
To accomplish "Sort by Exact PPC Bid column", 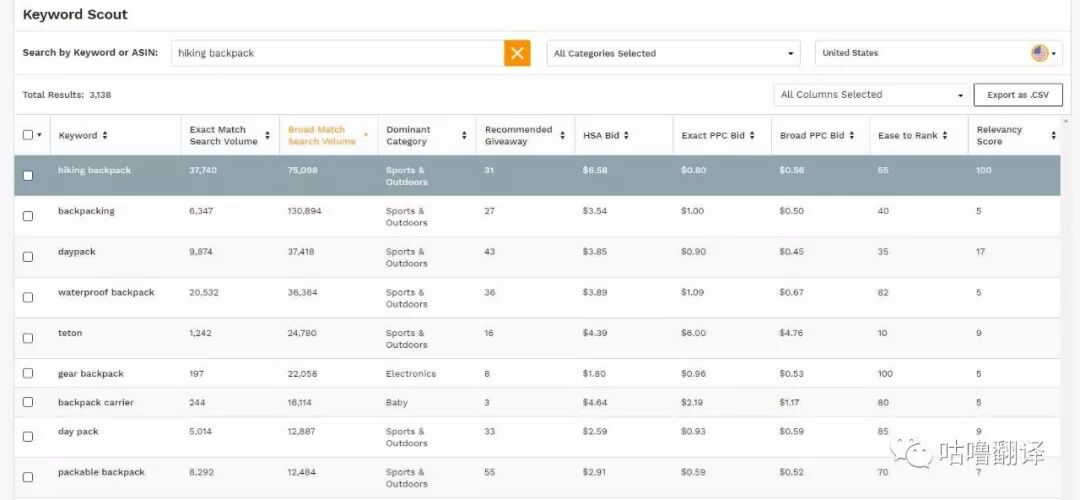I will (x=751, y=136).
